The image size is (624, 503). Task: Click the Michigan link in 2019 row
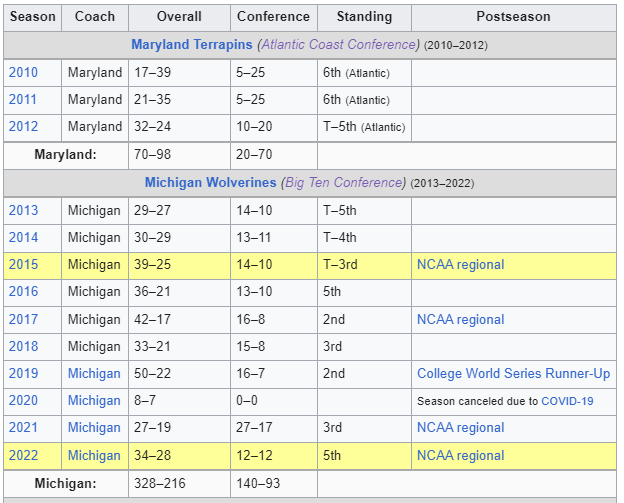tap(94, 373)
